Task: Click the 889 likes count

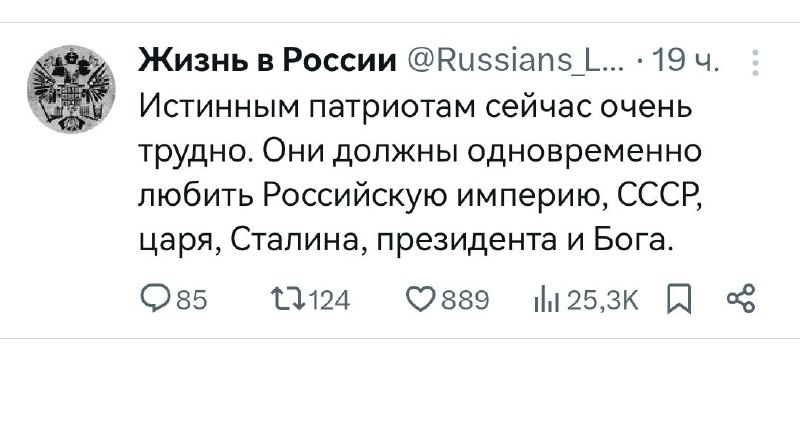Action: click(x=465, y=300)
